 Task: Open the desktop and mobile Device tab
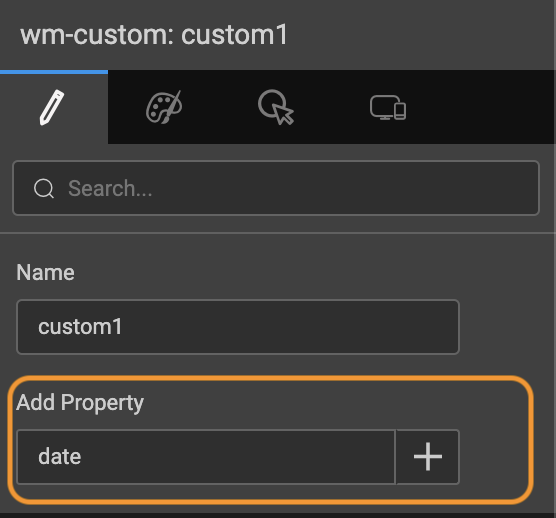(x=388, y=107)
